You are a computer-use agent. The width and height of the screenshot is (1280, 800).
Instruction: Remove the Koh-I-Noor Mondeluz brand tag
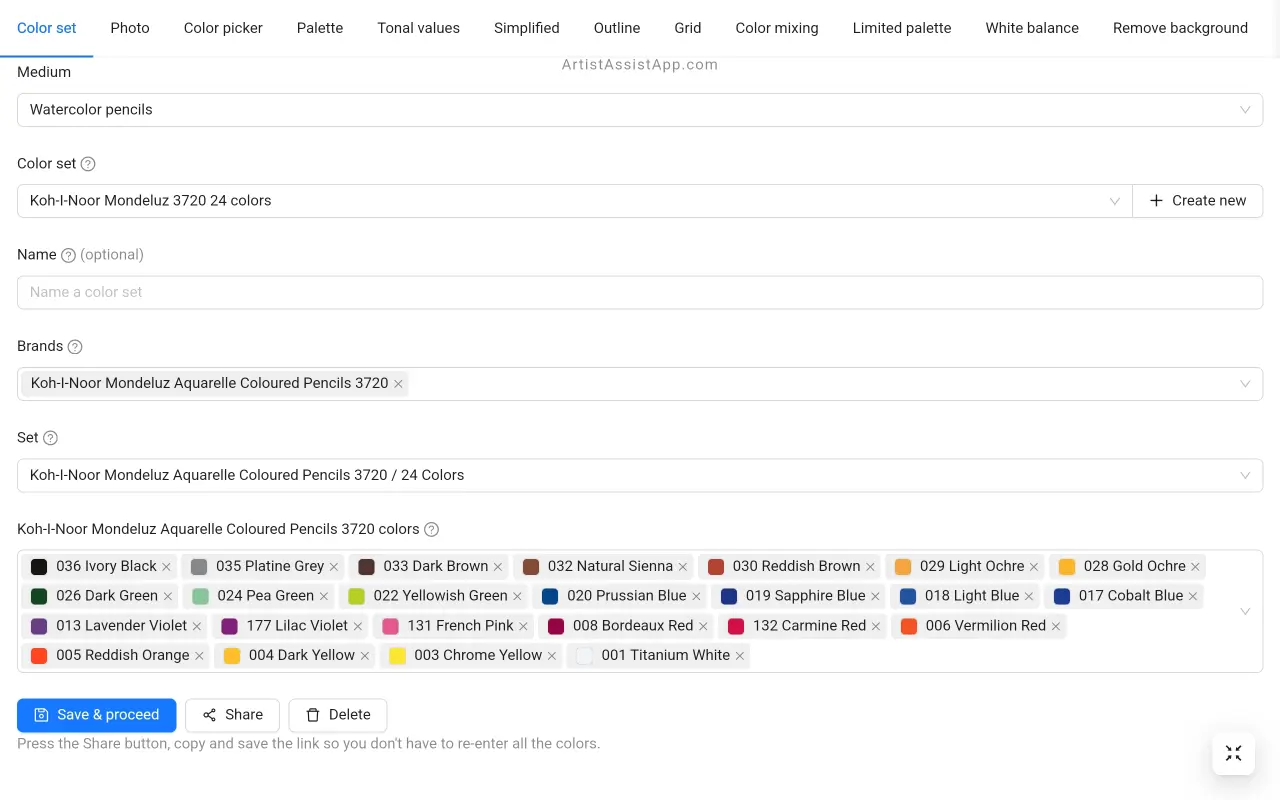398,384
